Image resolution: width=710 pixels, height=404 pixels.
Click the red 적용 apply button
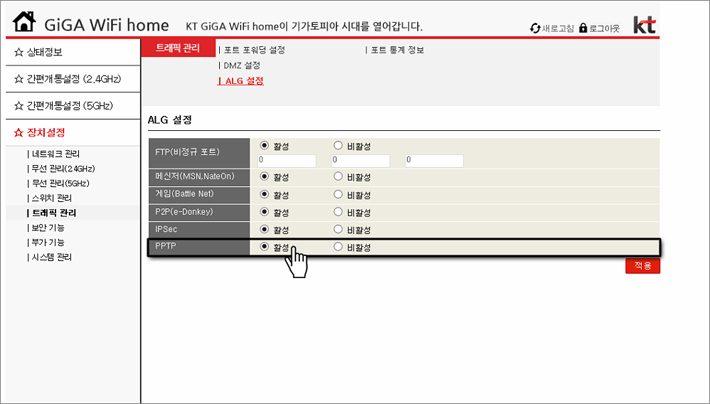643,266
